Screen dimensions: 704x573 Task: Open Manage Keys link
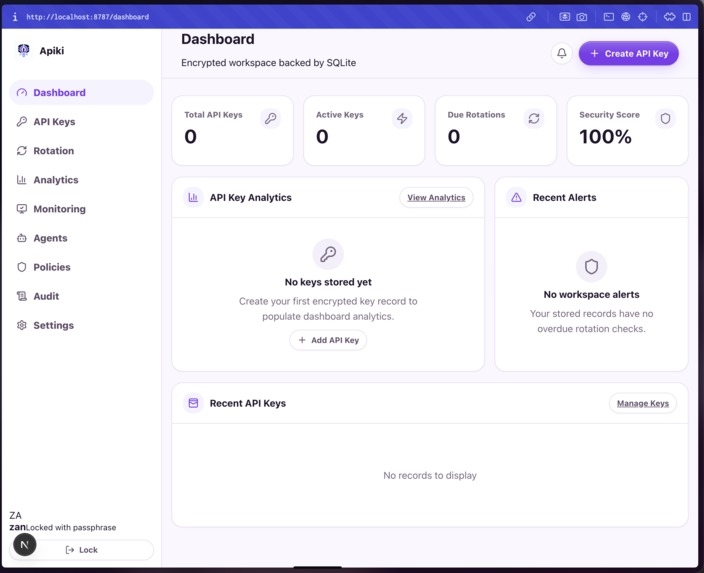point(642,403)
